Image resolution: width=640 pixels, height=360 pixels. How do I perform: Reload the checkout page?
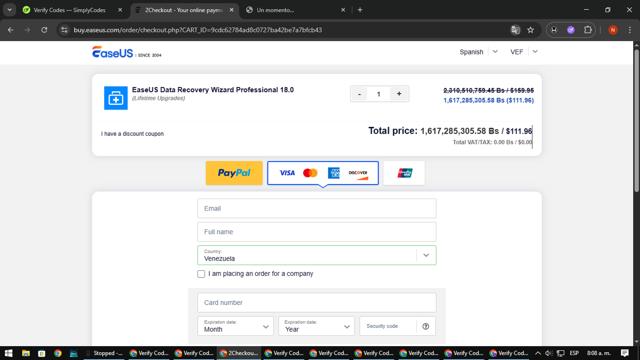pos(44,30)
